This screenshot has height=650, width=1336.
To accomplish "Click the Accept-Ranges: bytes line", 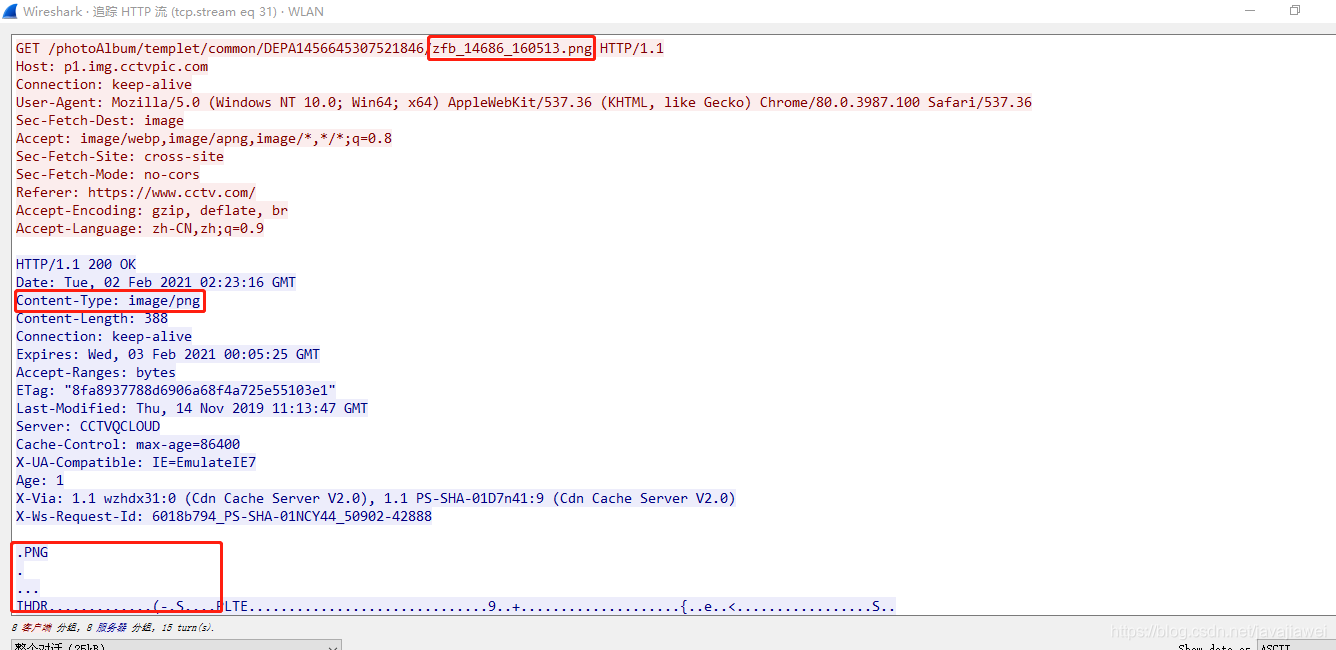I will [96, 372].
